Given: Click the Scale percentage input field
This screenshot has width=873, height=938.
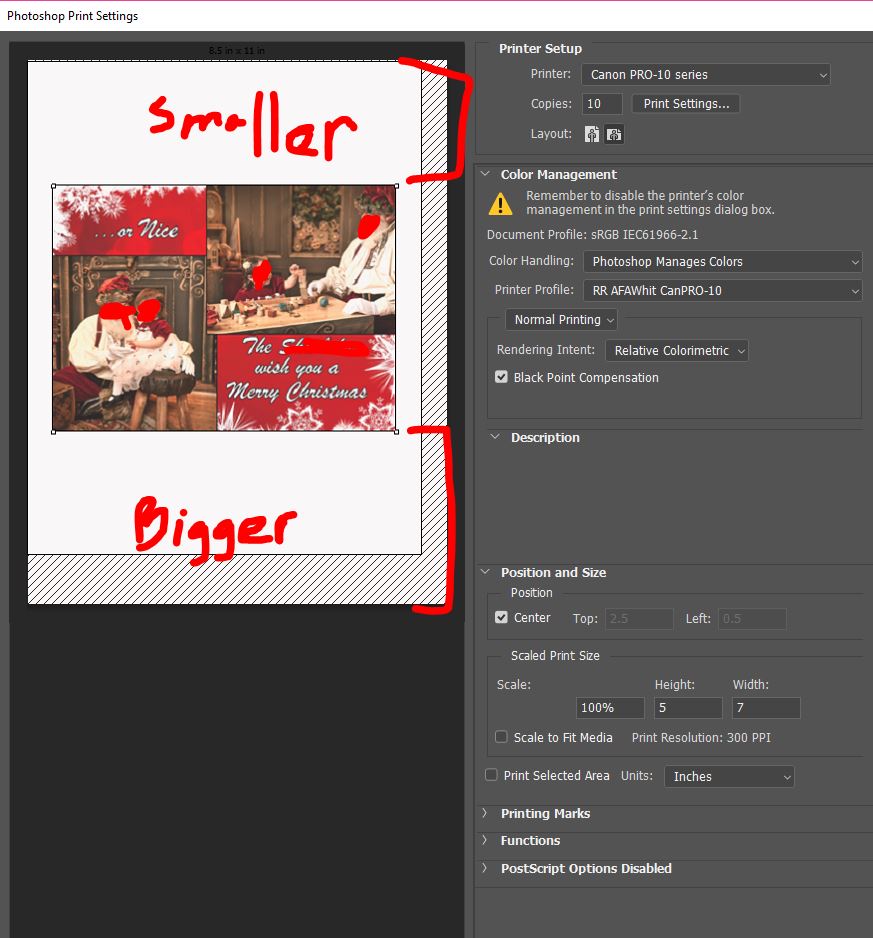Looking at the screenshot, I should (x=610, y=708).
